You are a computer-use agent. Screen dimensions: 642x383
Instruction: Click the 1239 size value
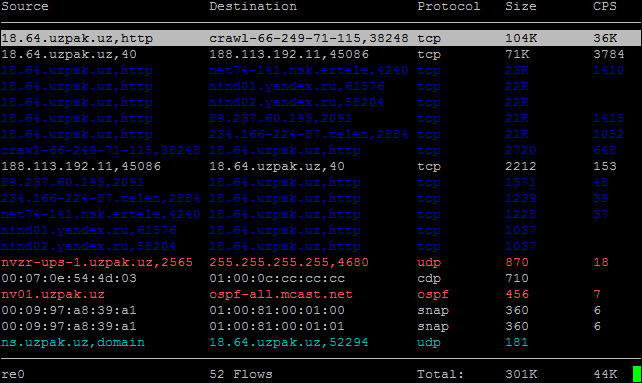[521, 198]
